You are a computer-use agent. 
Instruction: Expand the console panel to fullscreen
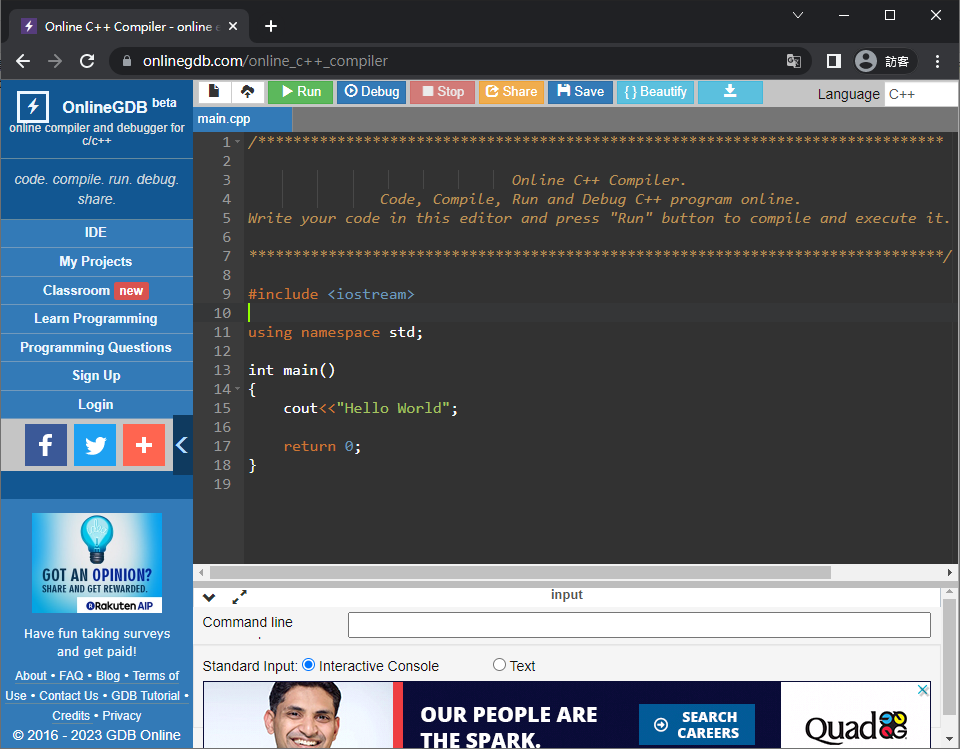240,597
